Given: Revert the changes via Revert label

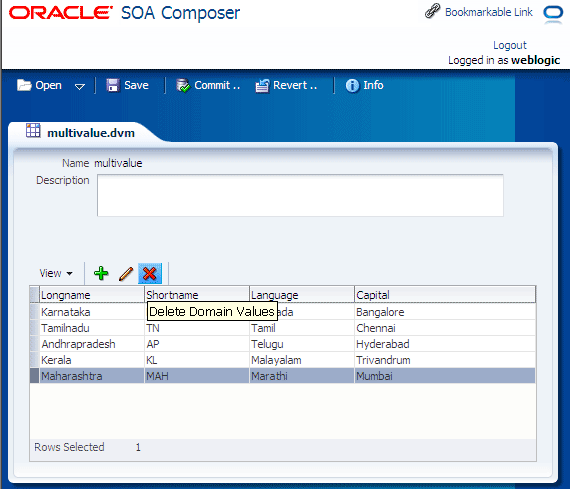Looking at the screenshot, I should [295, 85].
